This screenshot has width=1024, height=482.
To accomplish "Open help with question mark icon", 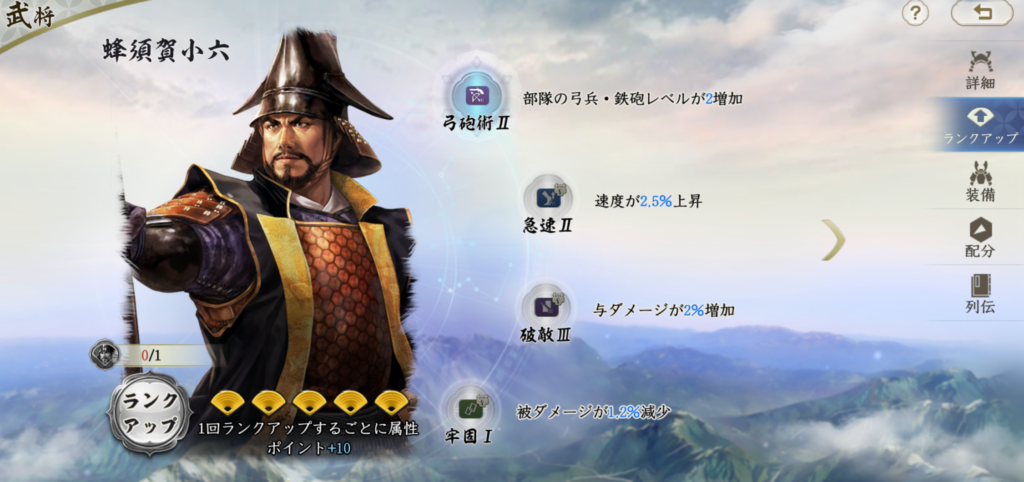I will pos(916,13).
